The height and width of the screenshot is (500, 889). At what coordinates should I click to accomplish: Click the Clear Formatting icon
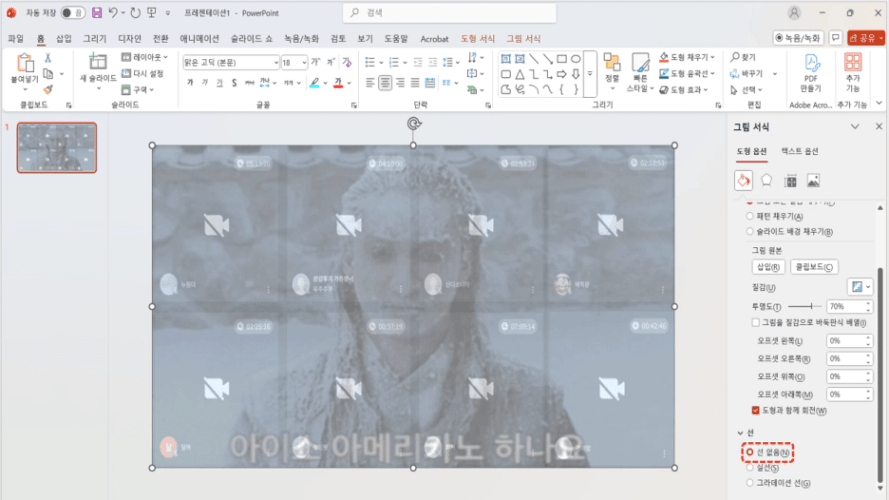tap(347, 62)
